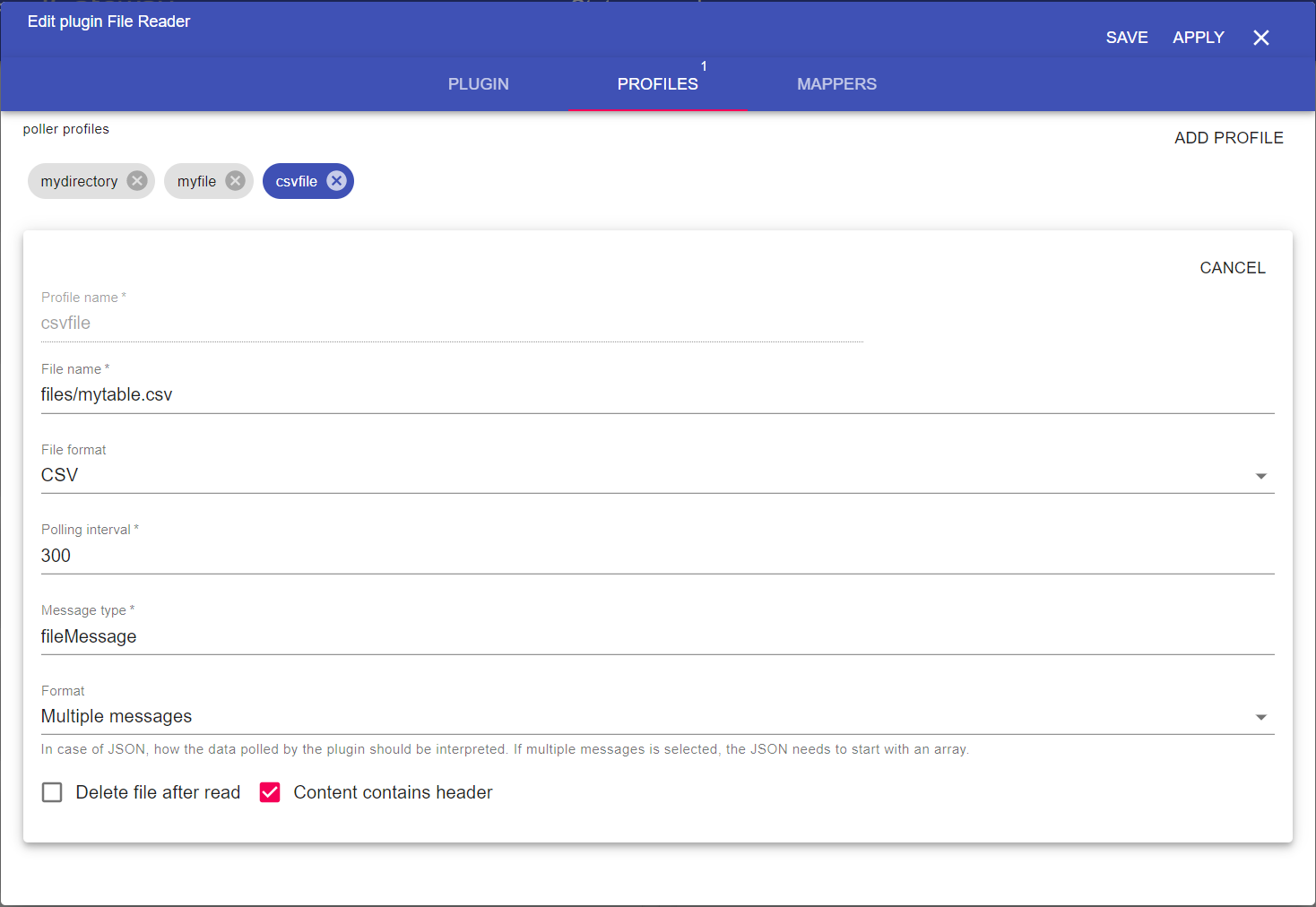The image size is (1316, 907).
Task: Click the SAVE button
Action: [1126, 38]
